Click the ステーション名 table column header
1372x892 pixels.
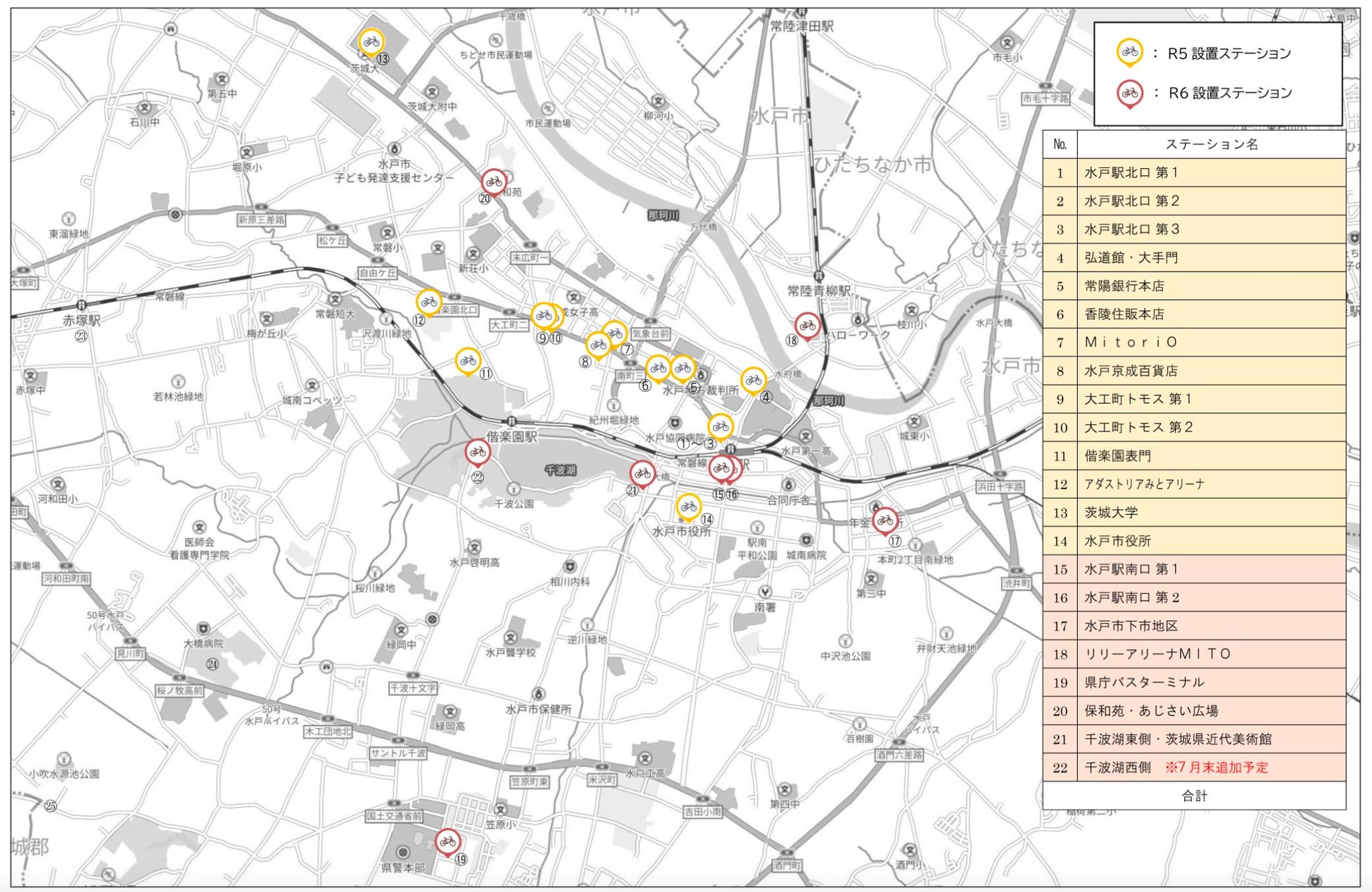(1211, 144)
